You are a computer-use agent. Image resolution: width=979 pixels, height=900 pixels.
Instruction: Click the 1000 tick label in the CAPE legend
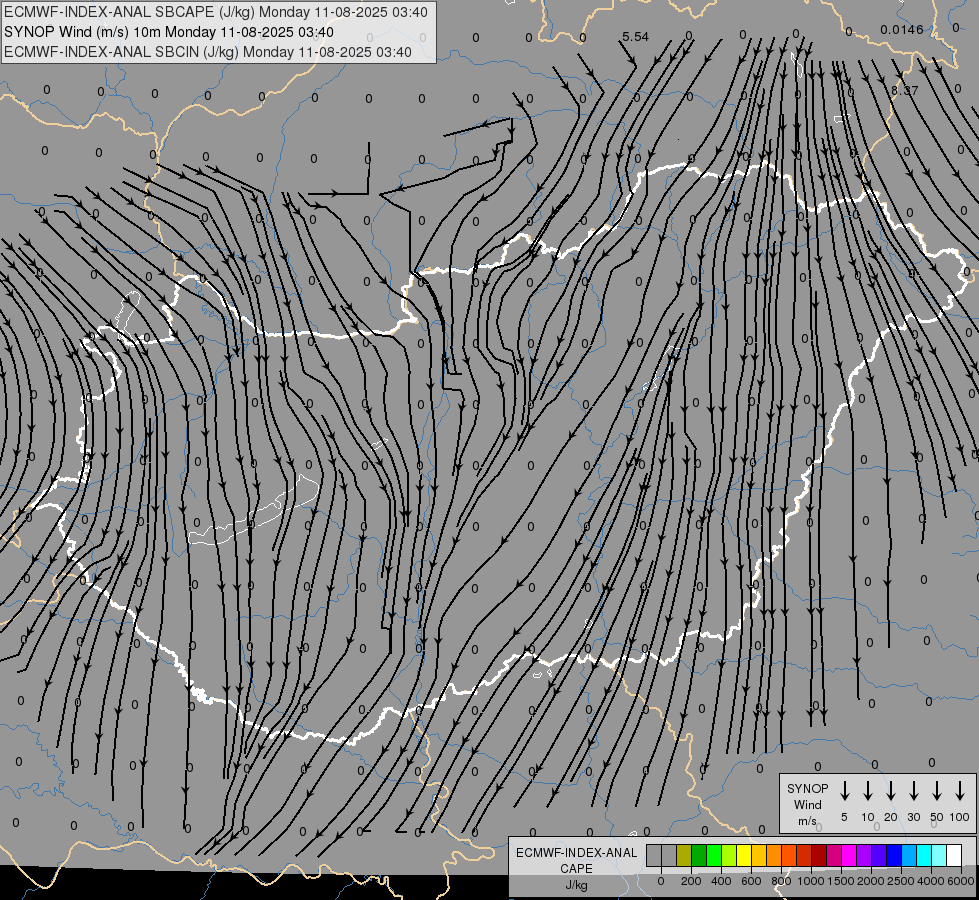[811, 881]
